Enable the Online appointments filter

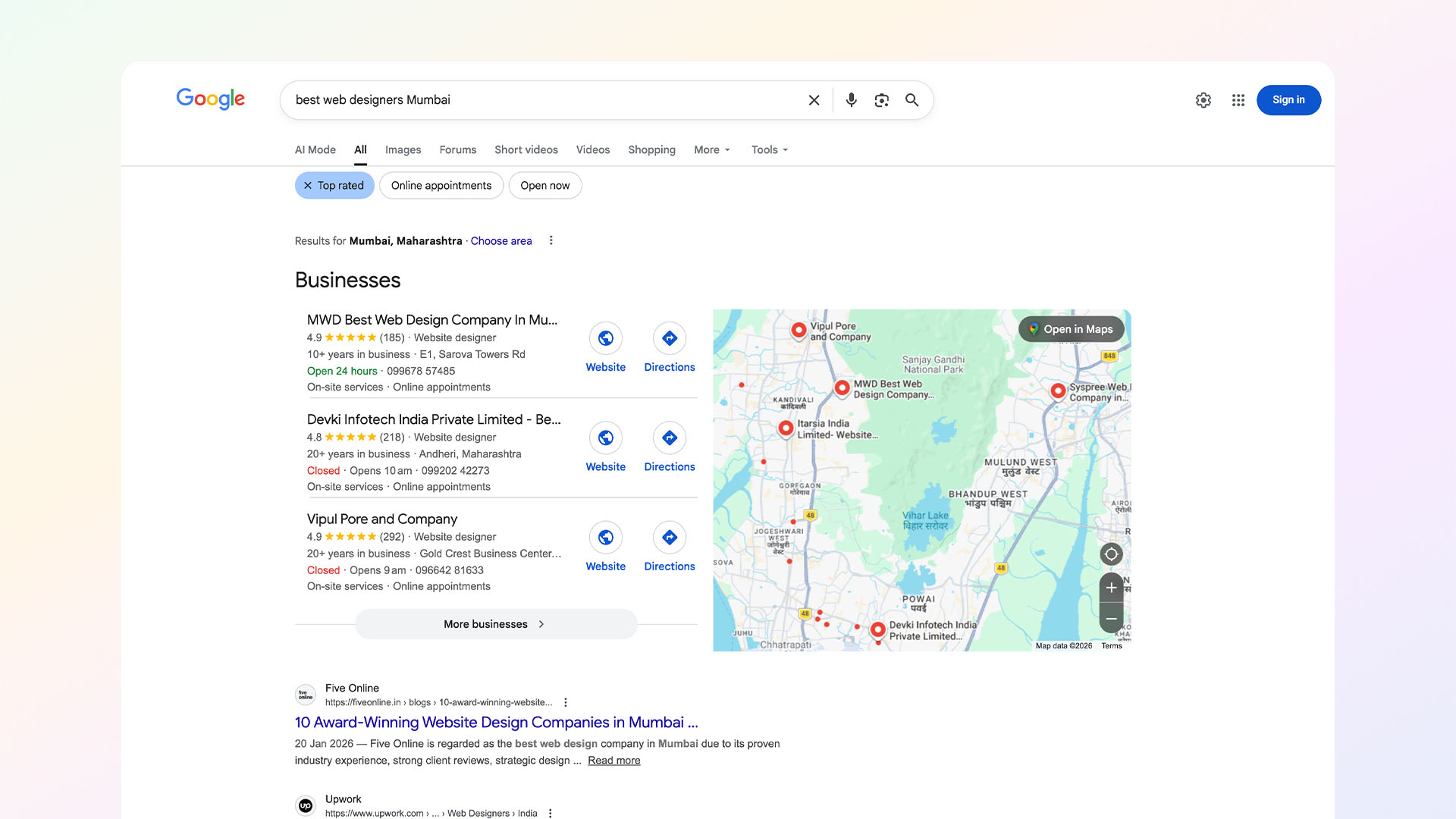click(x=441, y=185)
